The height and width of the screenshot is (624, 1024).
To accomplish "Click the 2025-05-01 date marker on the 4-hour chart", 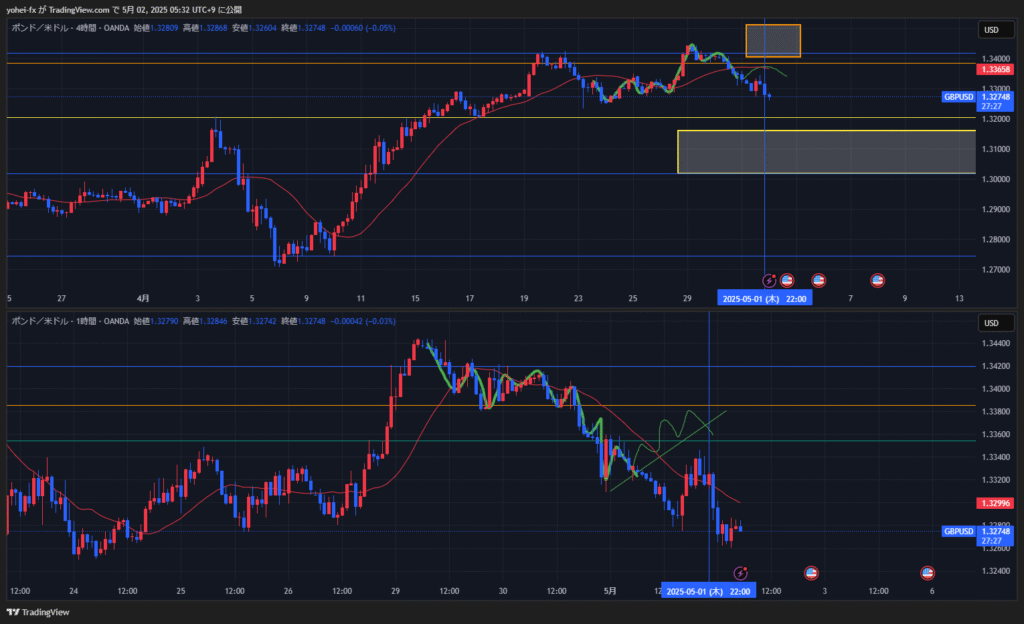I will click(x=765, y=299).
